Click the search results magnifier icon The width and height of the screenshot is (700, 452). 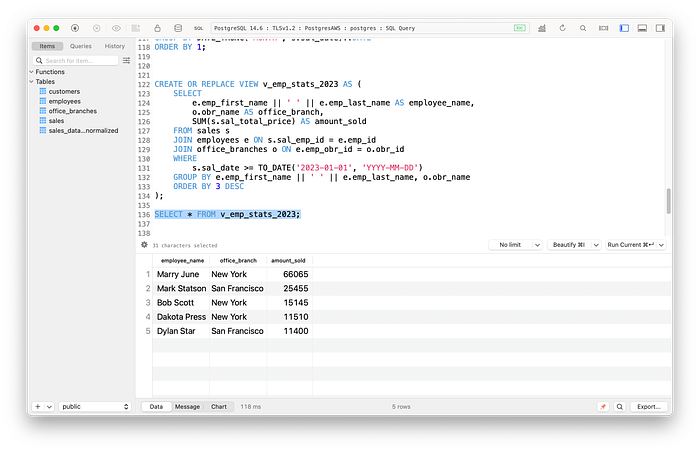click(620, 407)
